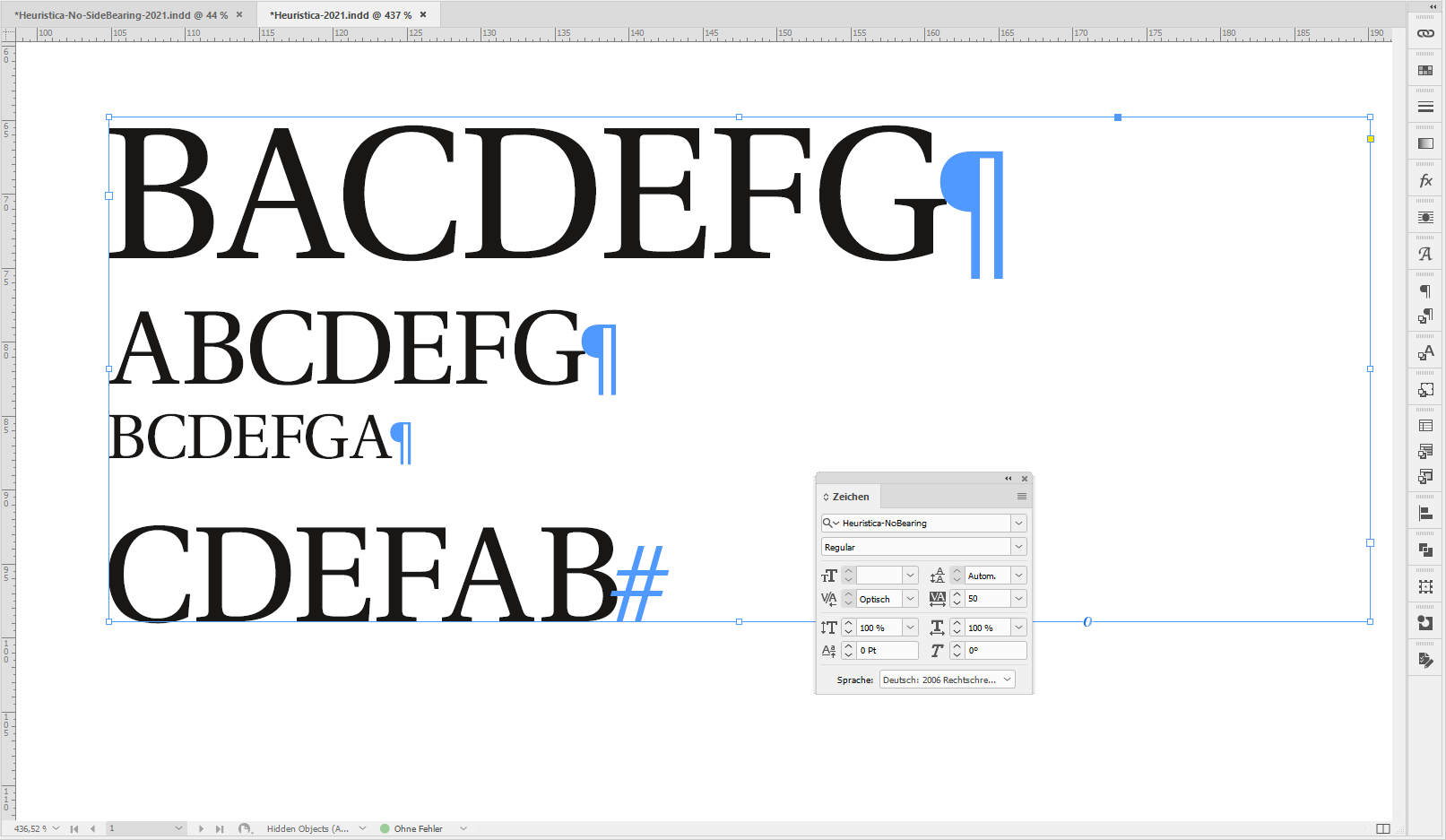The image size is (1446, 840).
Task: Open the Gradient panel icon
Action: tap(1424, 142)
